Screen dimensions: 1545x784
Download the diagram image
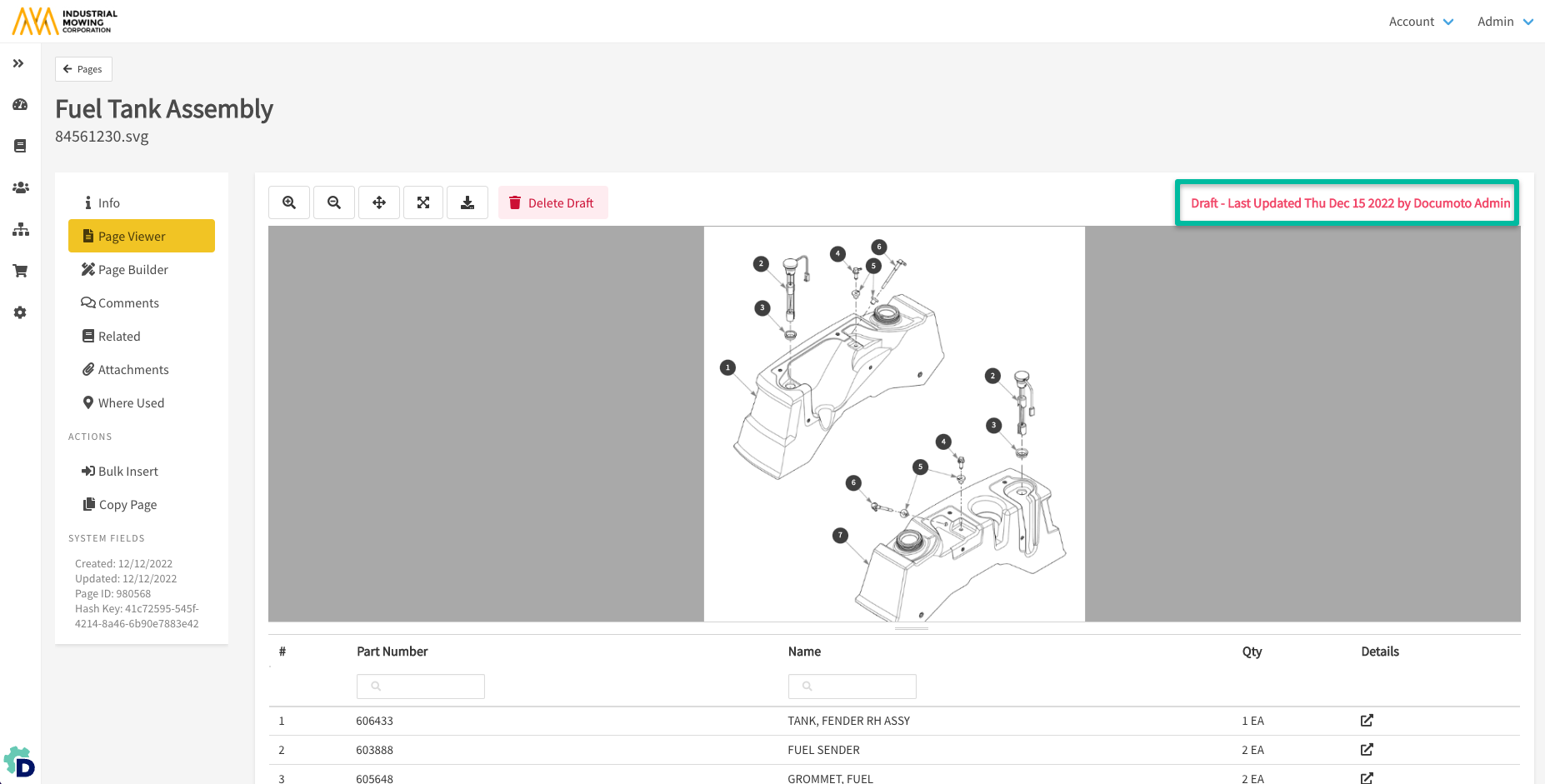point(467,202)
